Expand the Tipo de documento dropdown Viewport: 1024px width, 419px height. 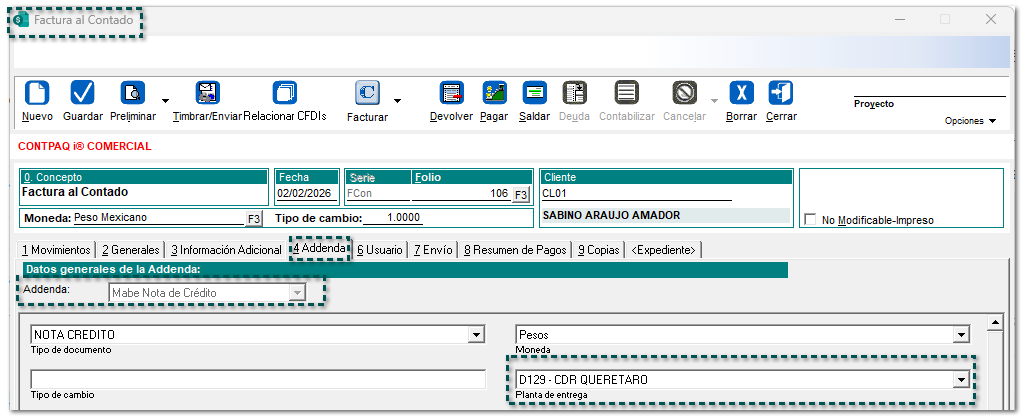click(x=474, y=335)
